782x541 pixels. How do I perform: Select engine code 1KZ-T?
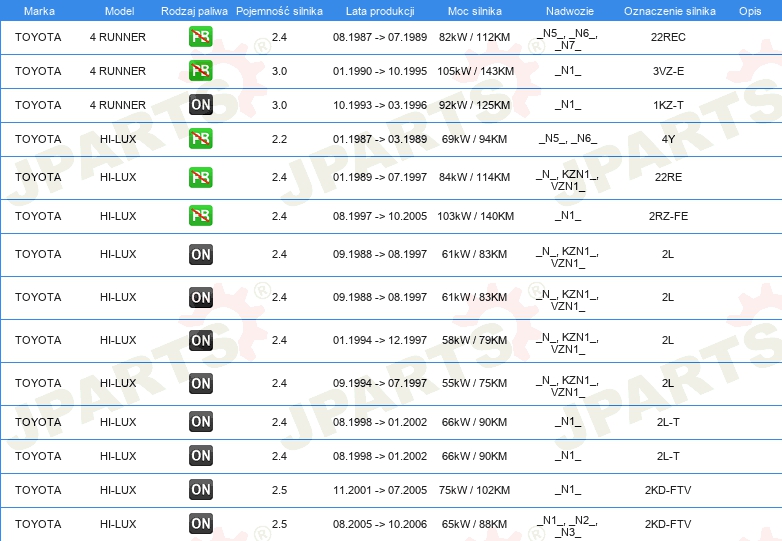point(668,105)
